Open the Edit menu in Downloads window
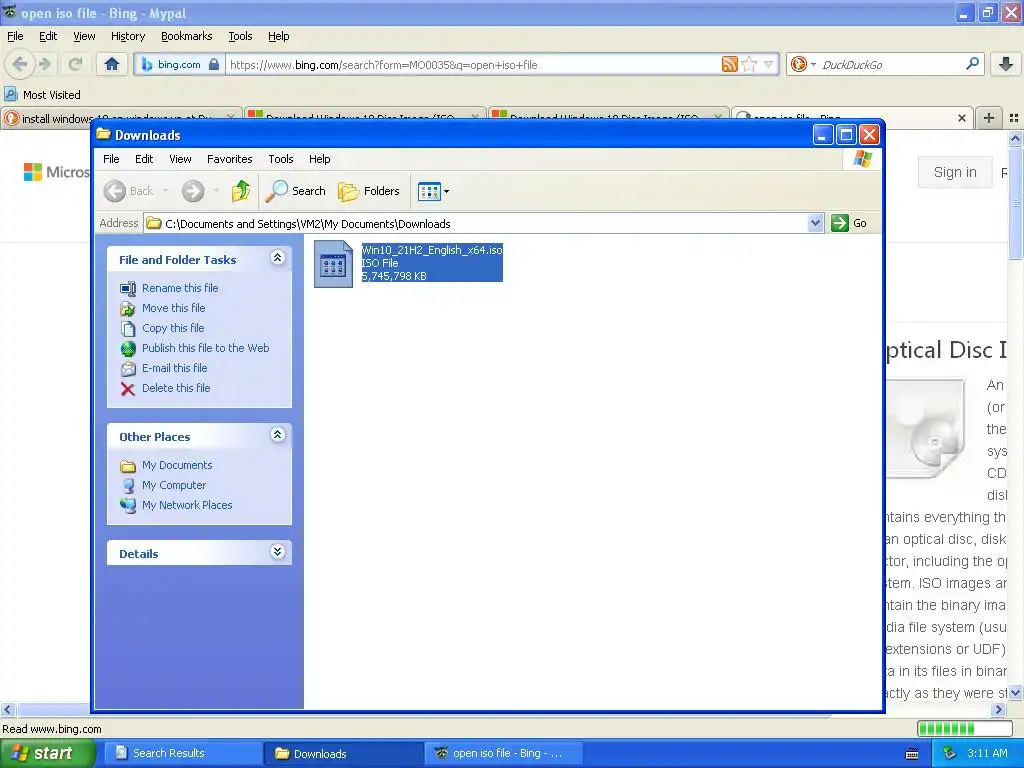This screenshot has height=768, width=1024. pyautogui.click(x=144, y=159)
